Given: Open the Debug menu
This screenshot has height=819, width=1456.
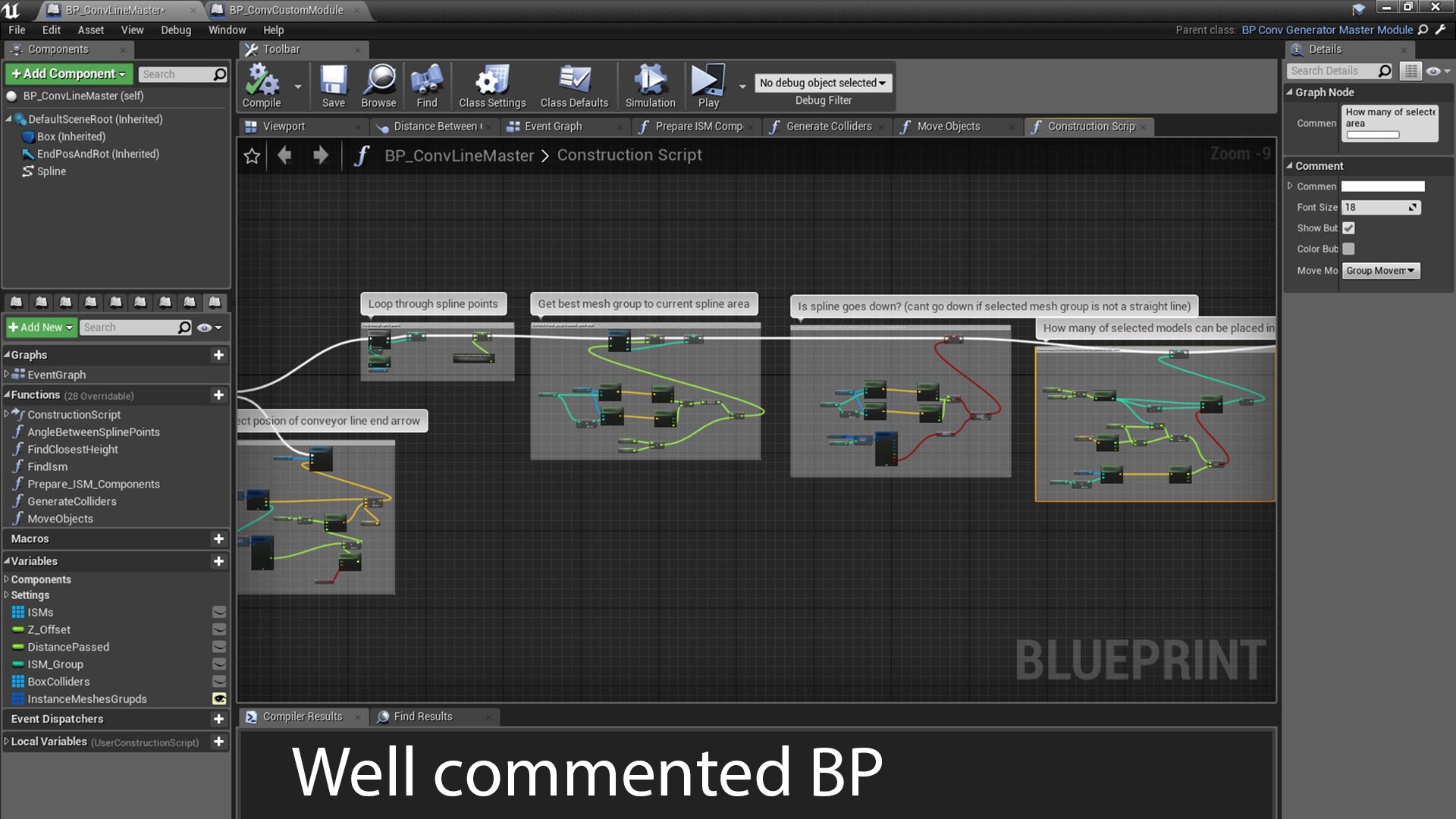Looking at the screenshot, I should tap(175, 30).
